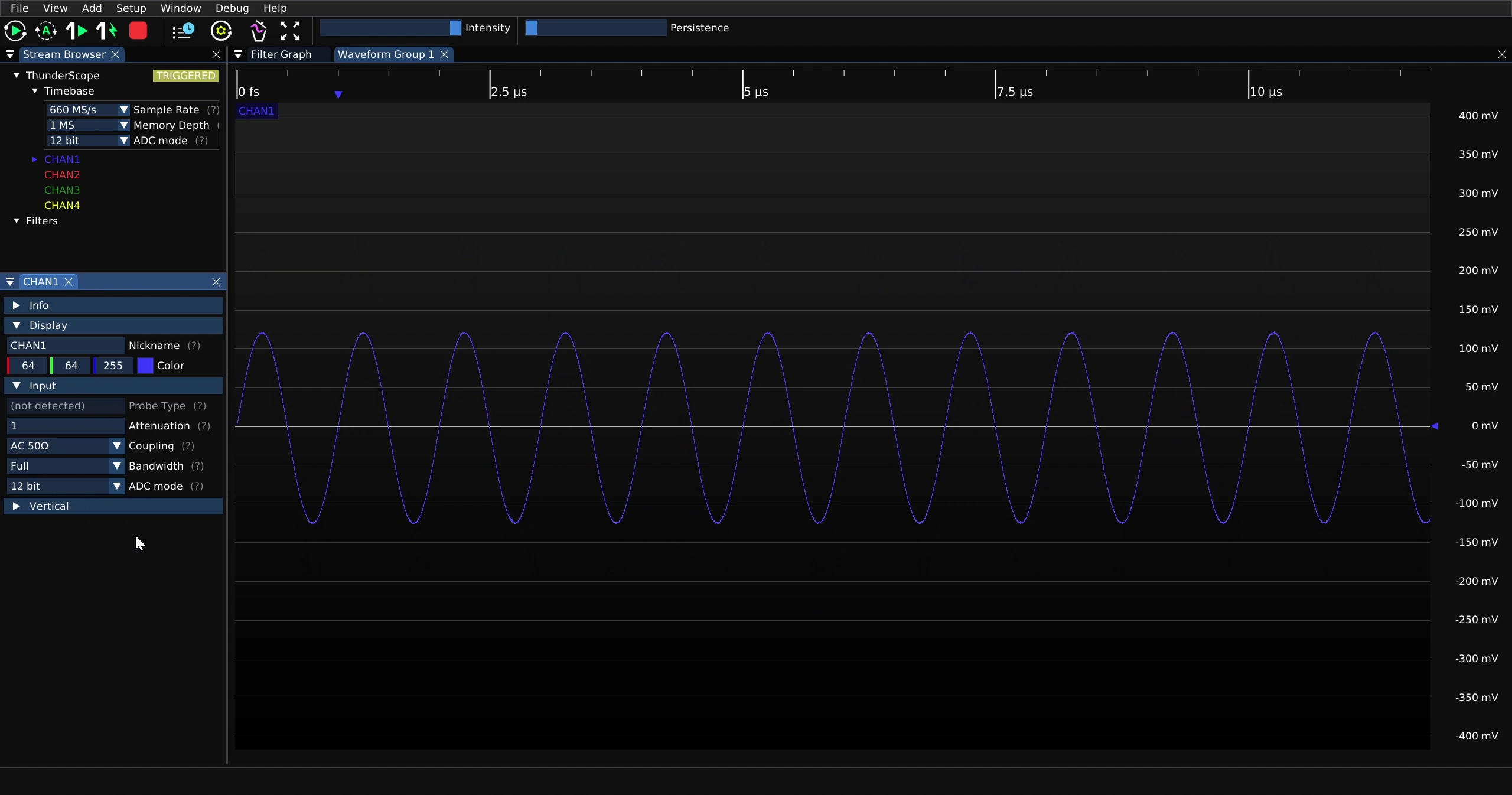The height and width of the screenshot is (795, 1512).
Task: Open the history clock icon
Action: pyautogui.click(x=183, y=31)
